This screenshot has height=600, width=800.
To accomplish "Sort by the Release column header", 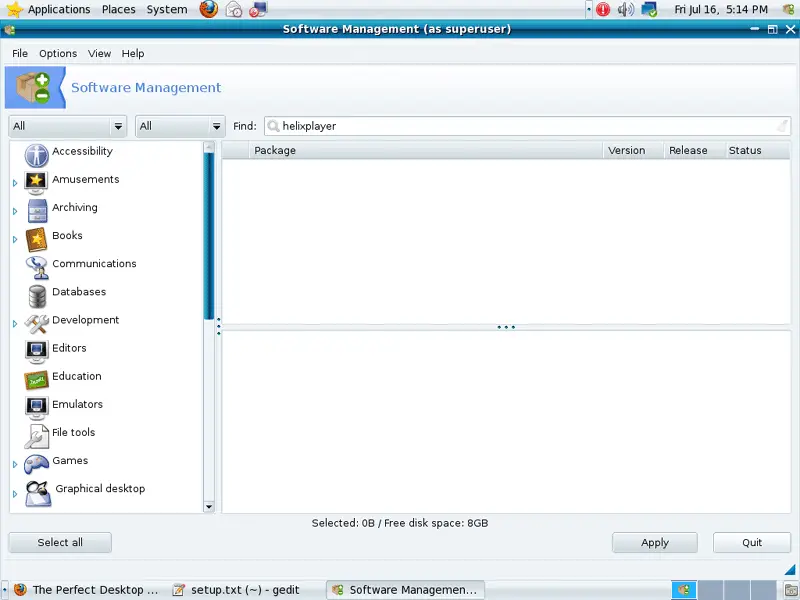I will 694,151.
